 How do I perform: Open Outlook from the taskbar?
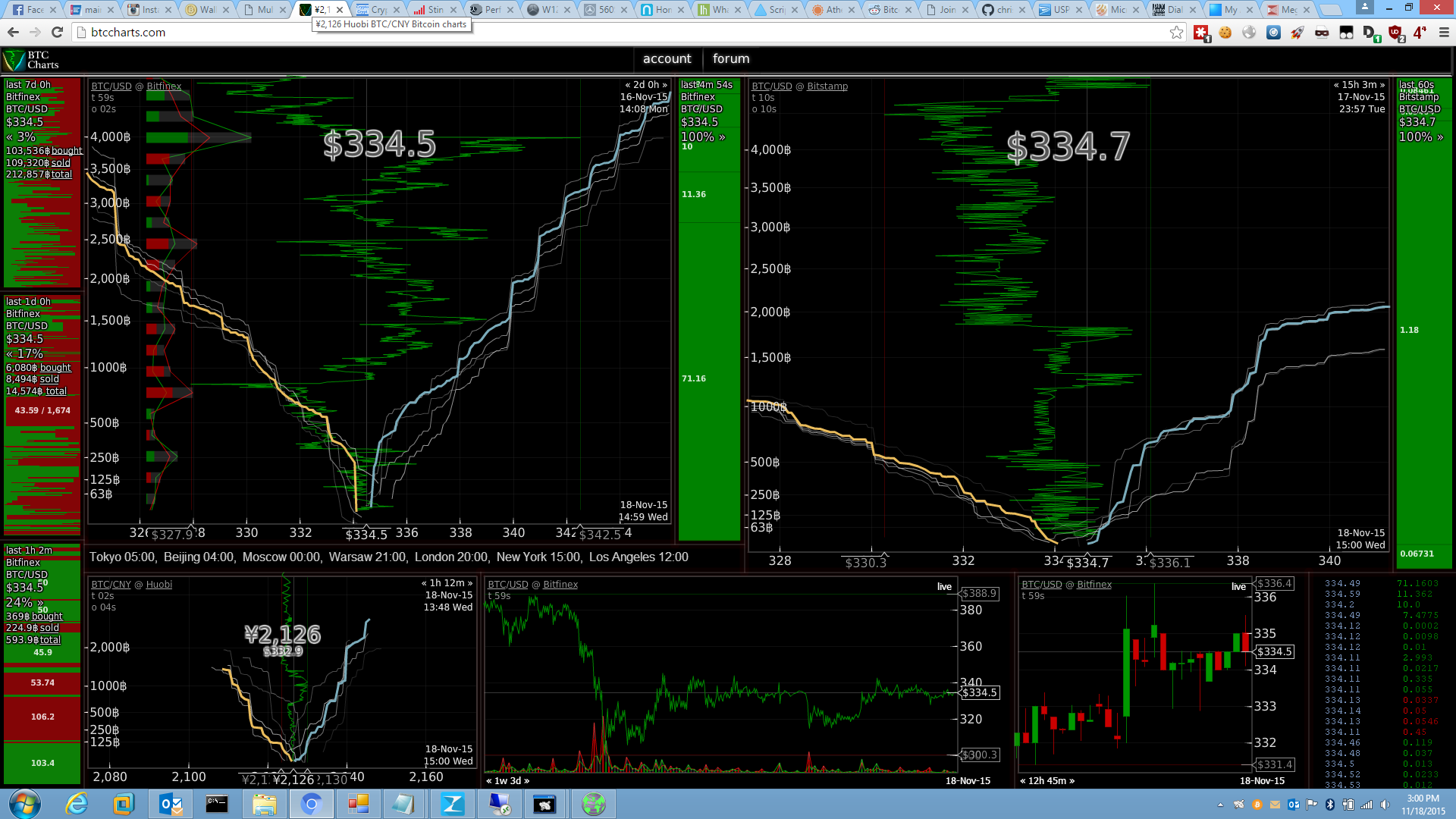tap(171, 804)
